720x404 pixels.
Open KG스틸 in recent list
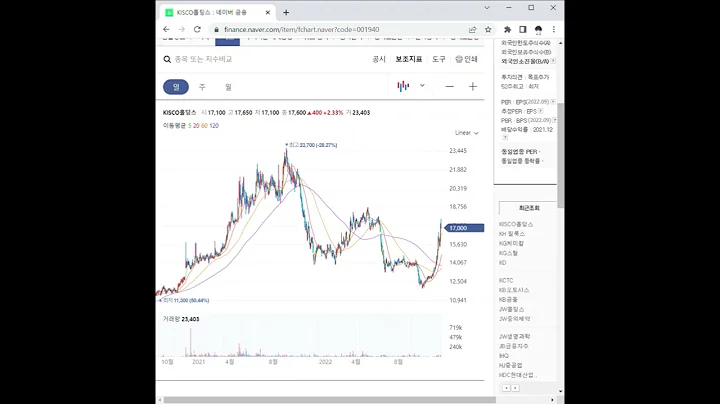pyautogui.click(x=508, y=253)
